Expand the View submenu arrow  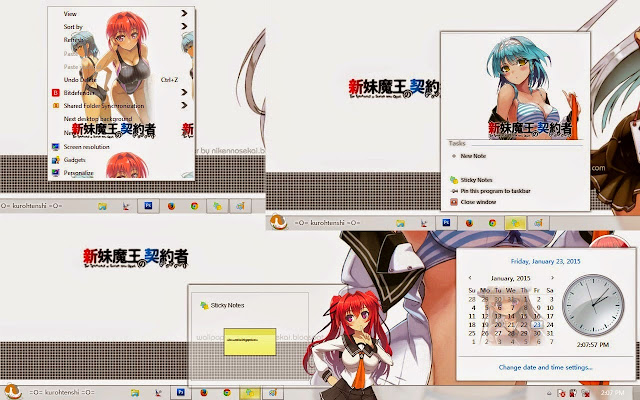184,13
